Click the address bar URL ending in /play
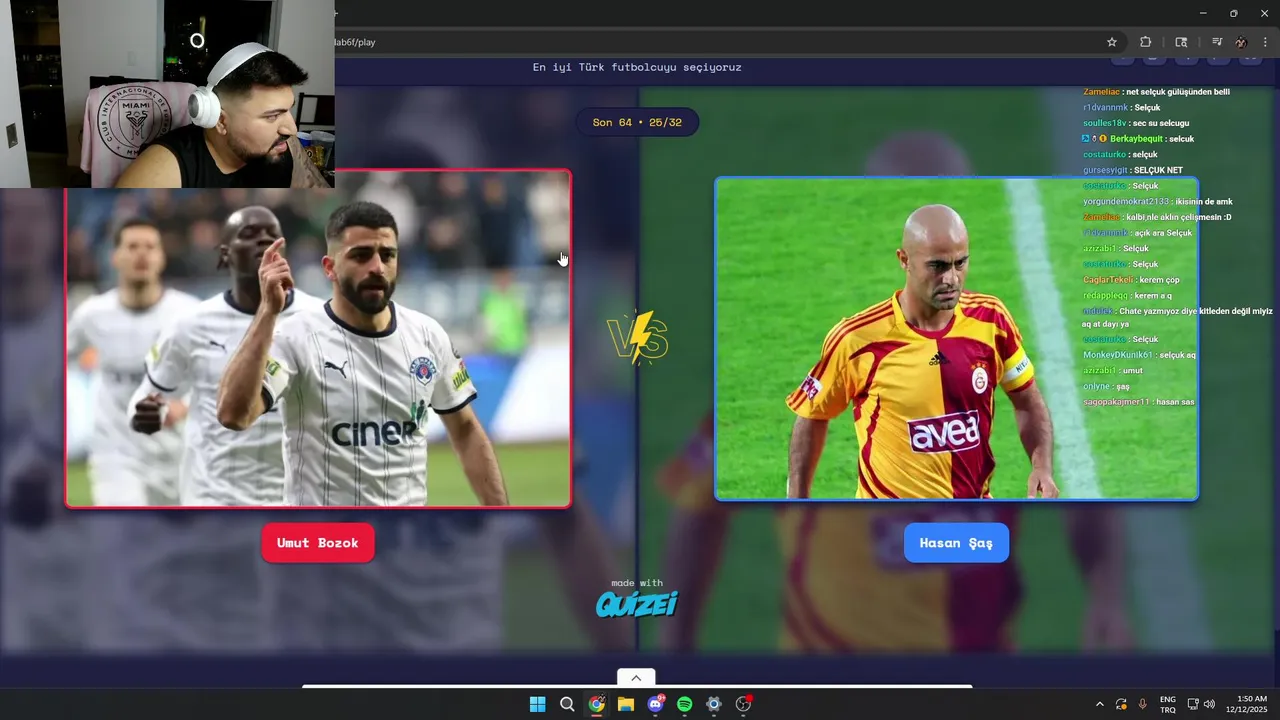The image size is (1280, 720). [354, 42]
